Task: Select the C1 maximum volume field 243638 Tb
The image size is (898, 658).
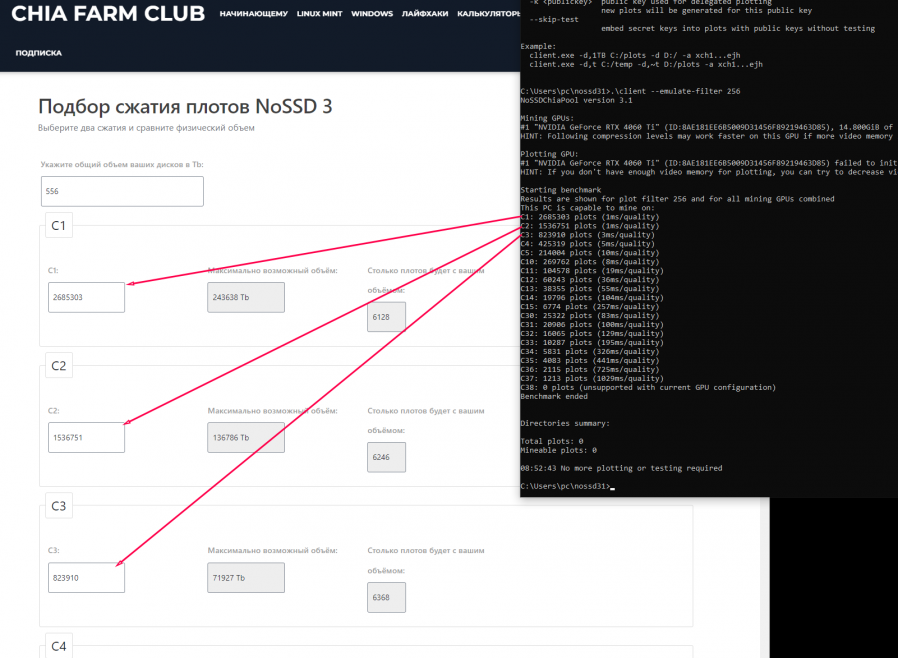Action: [x=246, y=297]
